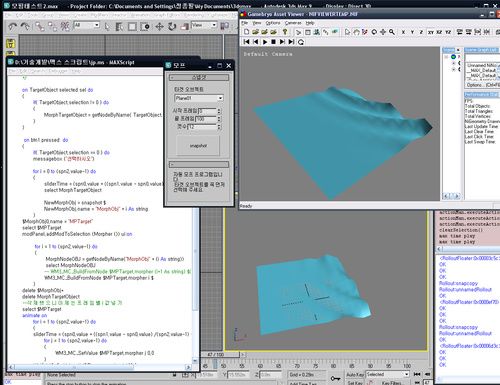Toggle loop playback icon in Asset Viewer
This screenshot has height=385, width=500.
click(301, 42)
